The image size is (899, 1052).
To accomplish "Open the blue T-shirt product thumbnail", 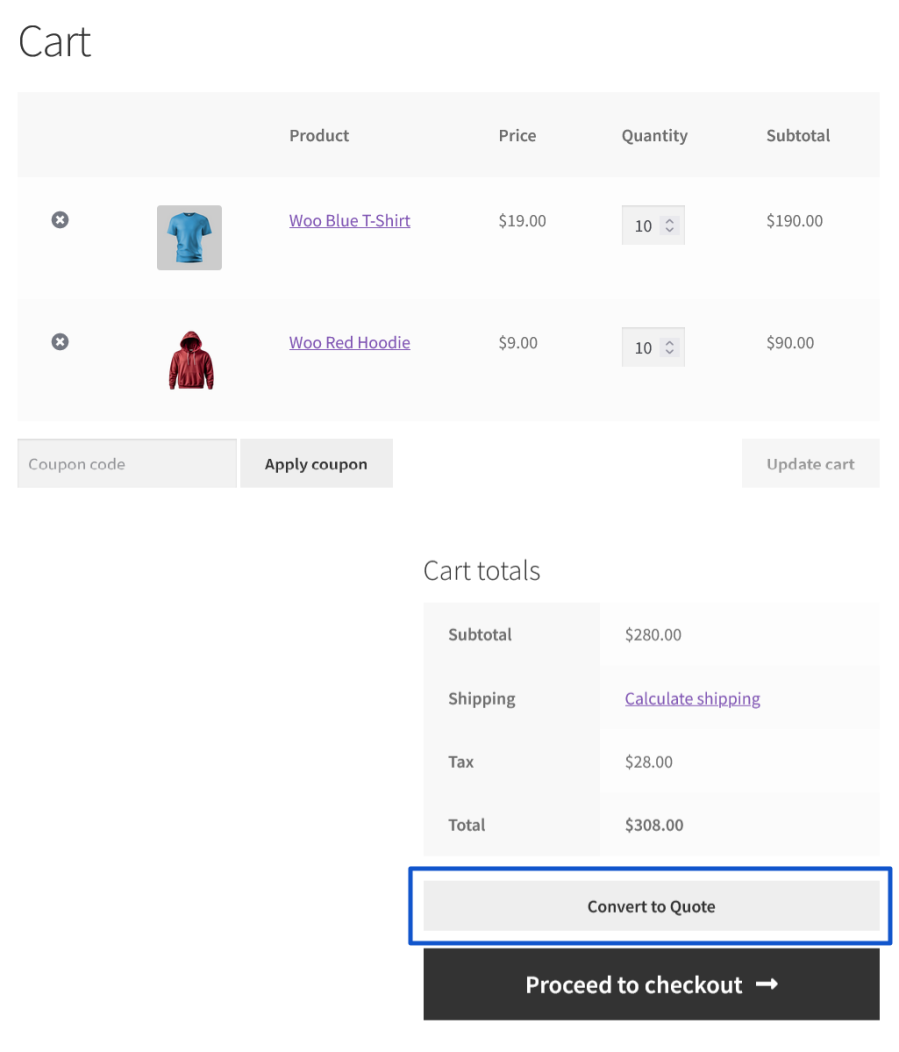I will 189,238.
